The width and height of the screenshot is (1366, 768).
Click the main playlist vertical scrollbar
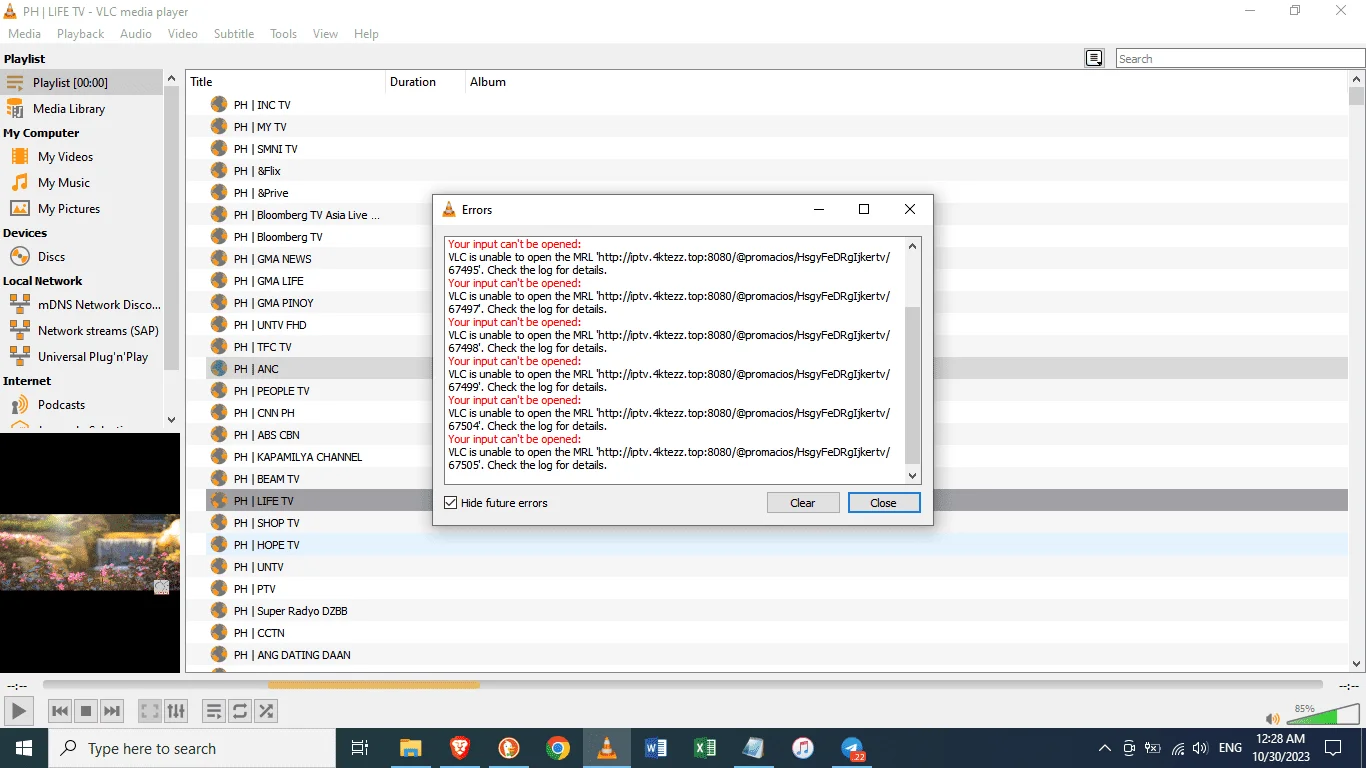click(x=1357, y=372)
